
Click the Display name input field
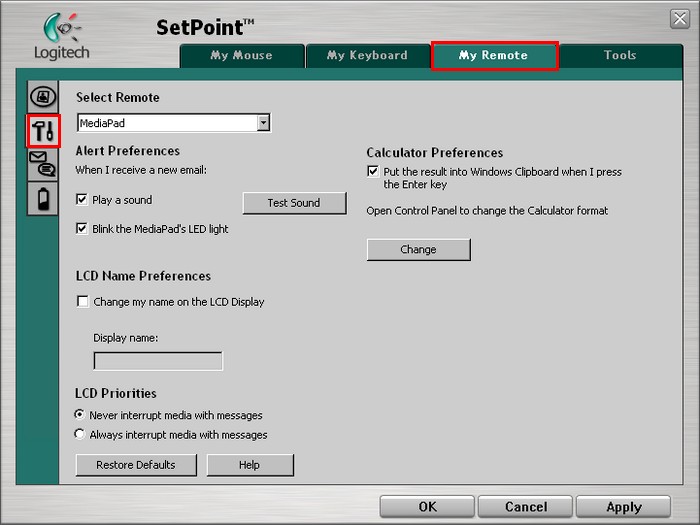pyautogui.click(x=158, y=361)
